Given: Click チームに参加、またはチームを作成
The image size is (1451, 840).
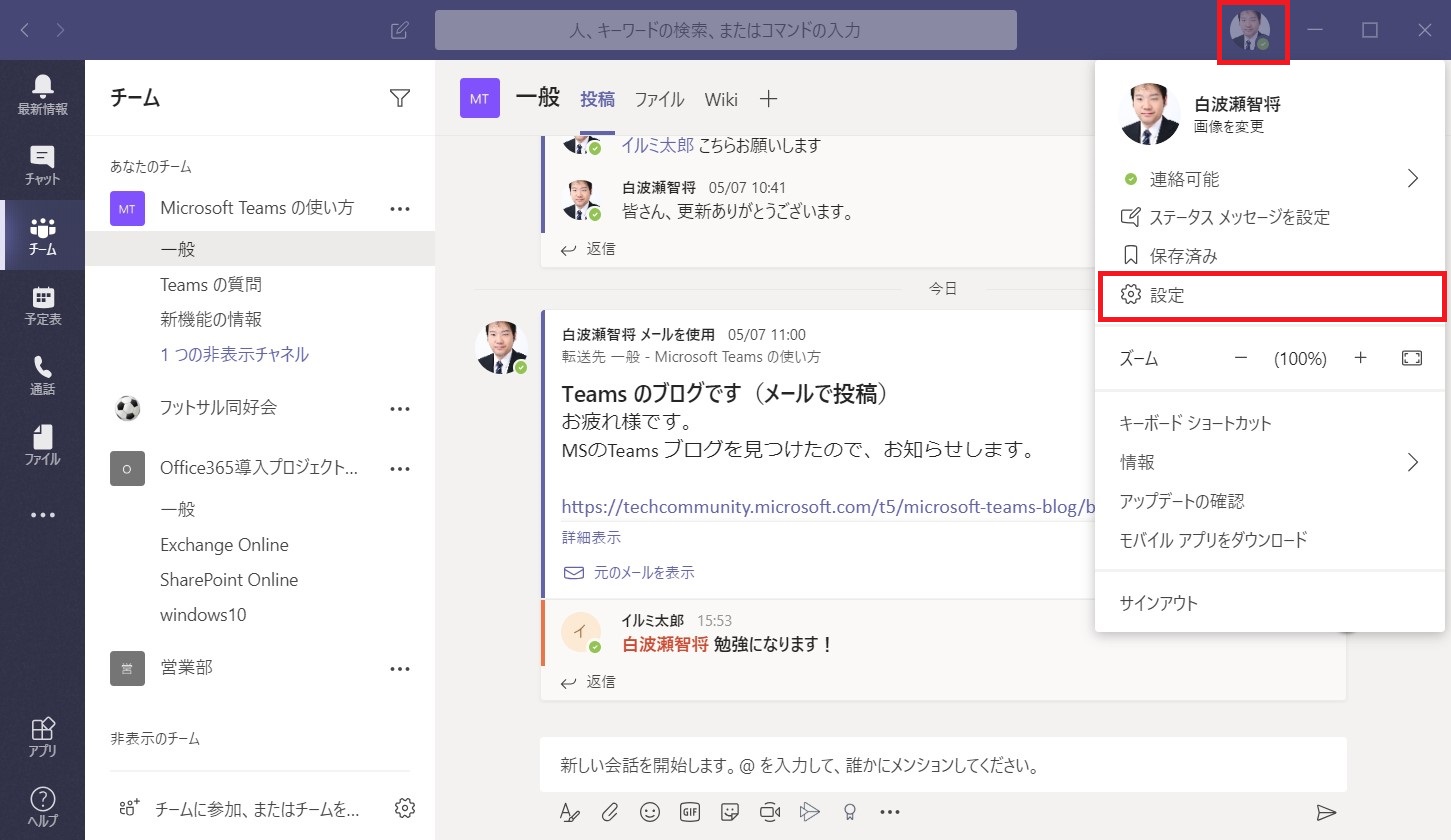Looking at the screenshot, I should pos(238,809).
